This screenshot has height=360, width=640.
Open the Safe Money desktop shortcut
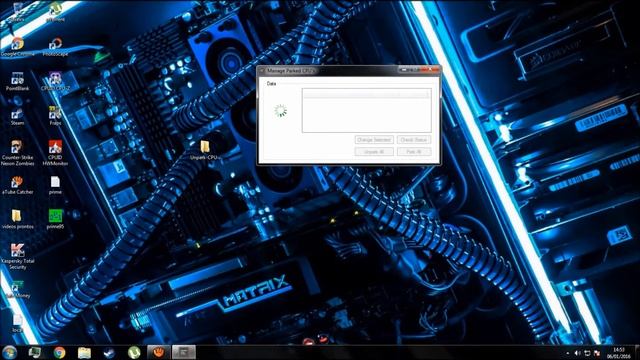(17, 289)
